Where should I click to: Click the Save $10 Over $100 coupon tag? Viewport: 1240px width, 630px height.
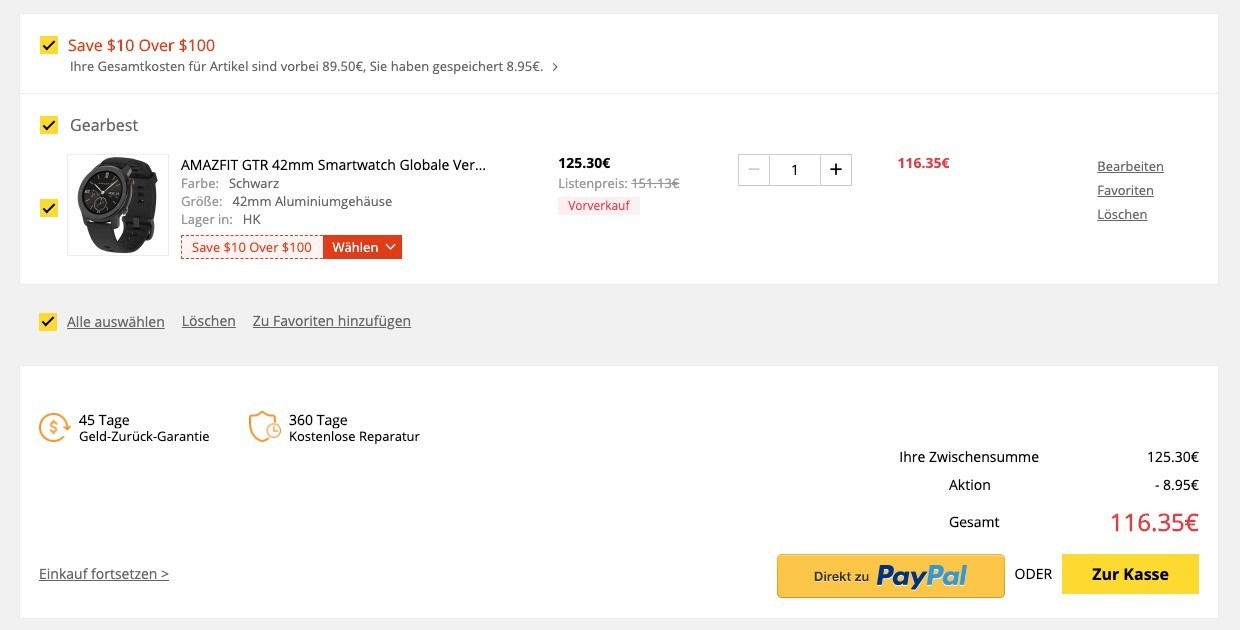tap(252, 247)
